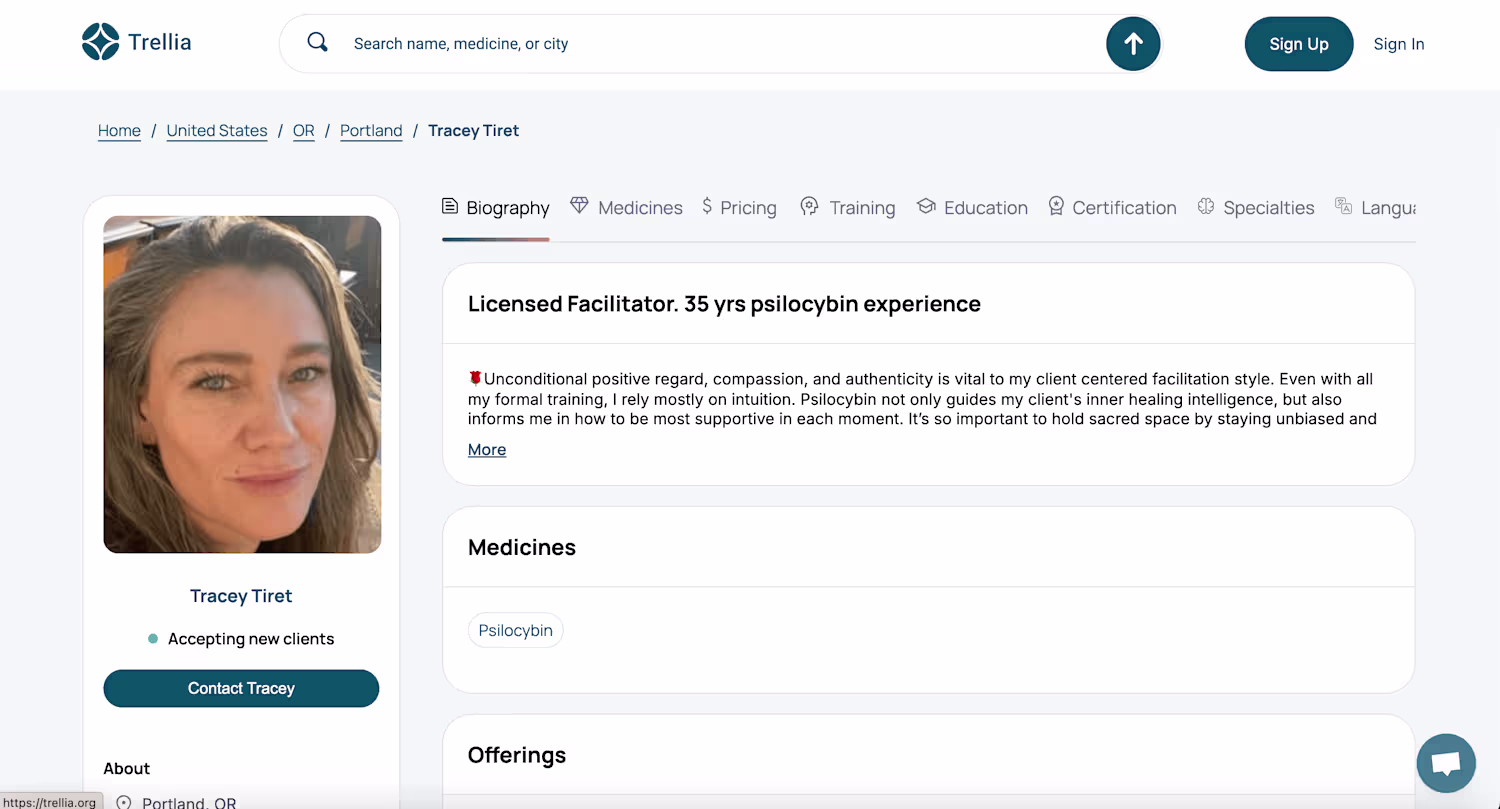Viewport: 1500px width, 809px height.
Task: Click the Pricing dollar icon
Action: (707, 206)
